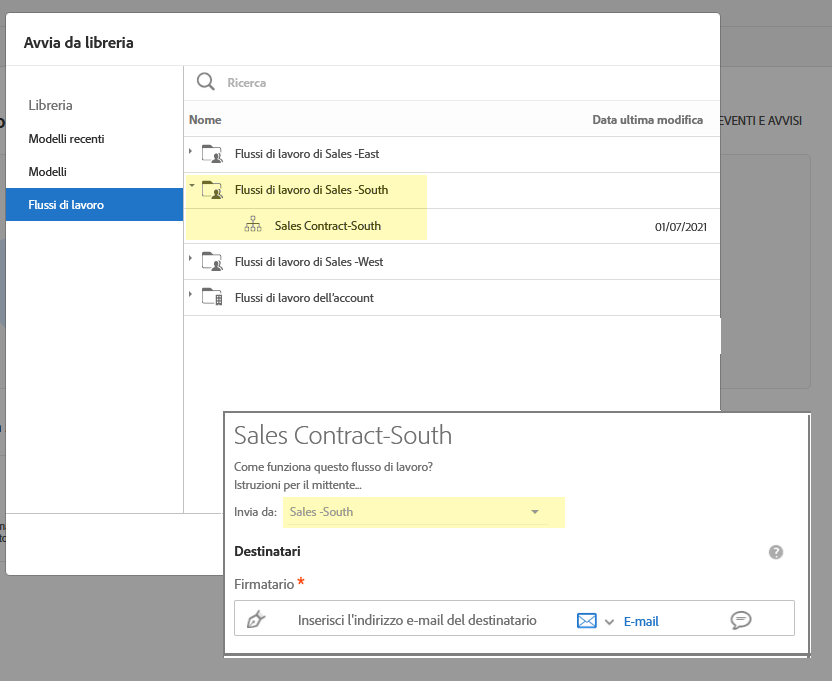The width and height of the screenshot is (832, 681).
Task: Collapse Flussi di lavoro di Sales -South
Action: (x=191, y=187)
